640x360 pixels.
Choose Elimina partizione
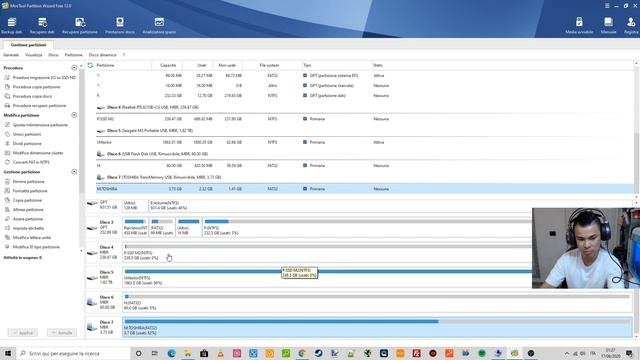(x=24, y=182)
